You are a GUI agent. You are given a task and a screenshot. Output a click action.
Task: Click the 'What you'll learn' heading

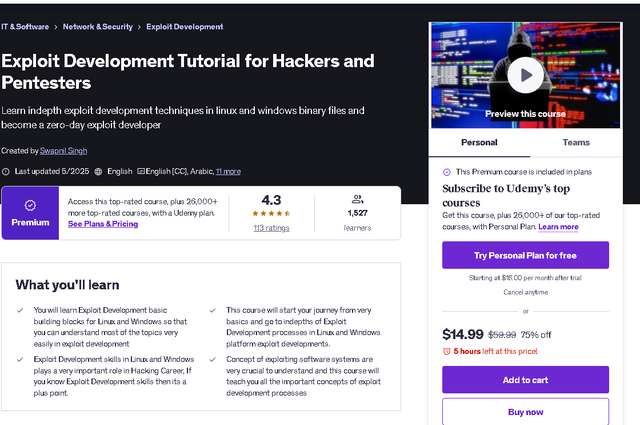(67, 285)
